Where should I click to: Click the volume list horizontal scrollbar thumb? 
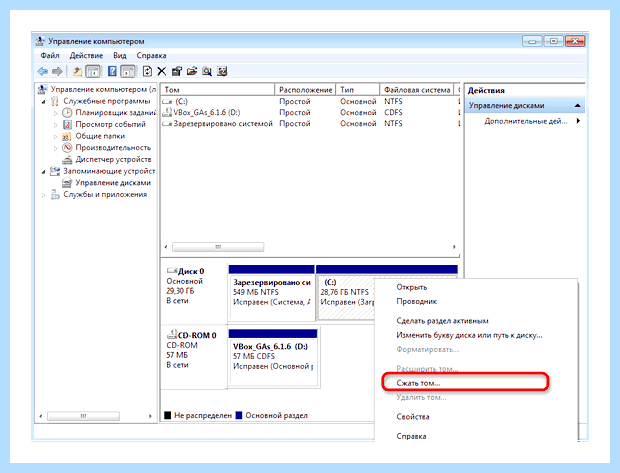[x=218, y=247]
